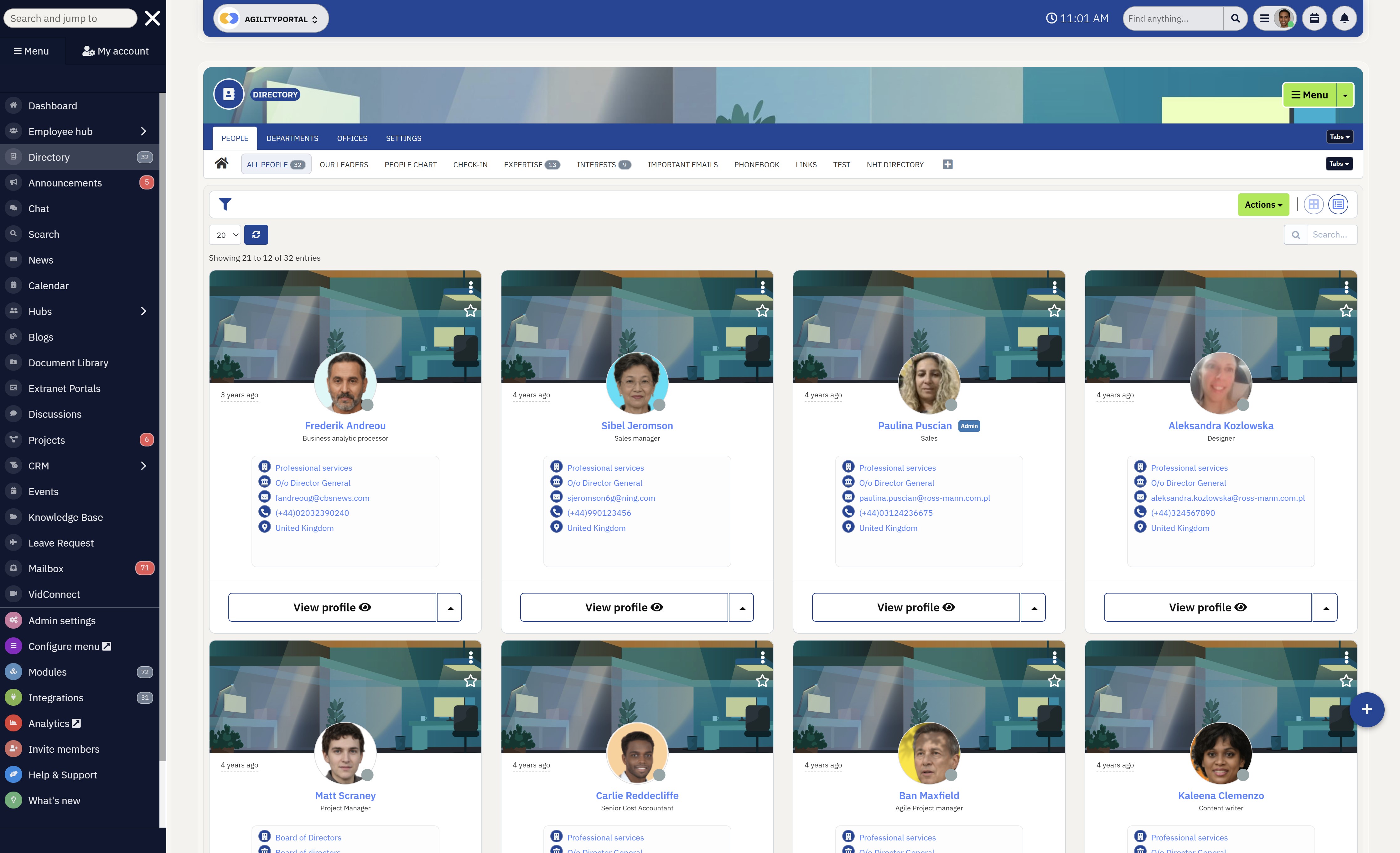
Task: Favorite Ban Maxfield with the star
Action: [1055, 681]
